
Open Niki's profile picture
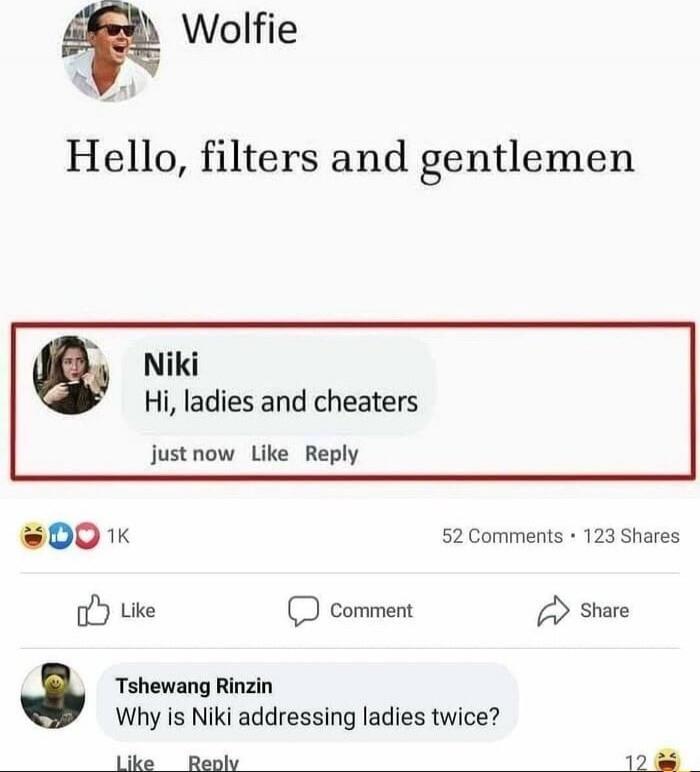(71, 375)
